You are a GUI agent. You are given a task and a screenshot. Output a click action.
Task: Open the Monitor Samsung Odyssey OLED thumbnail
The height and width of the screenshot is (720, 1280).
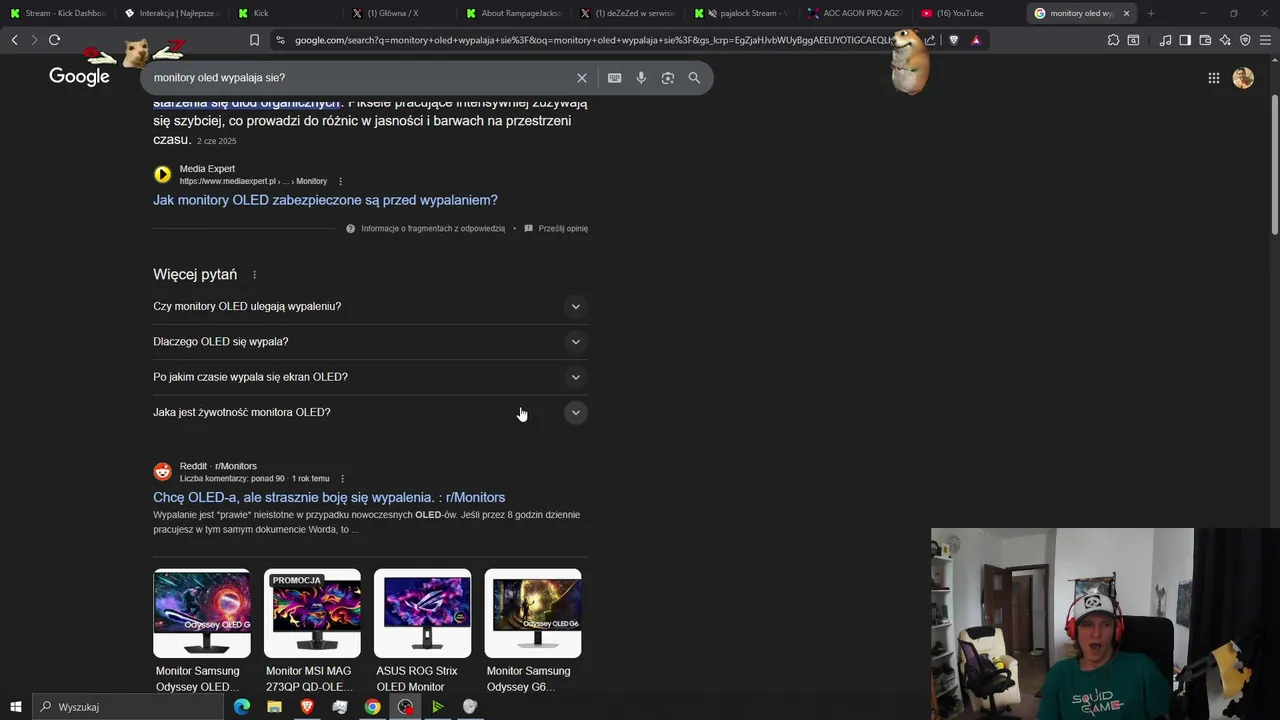click(x=202, y=613)
